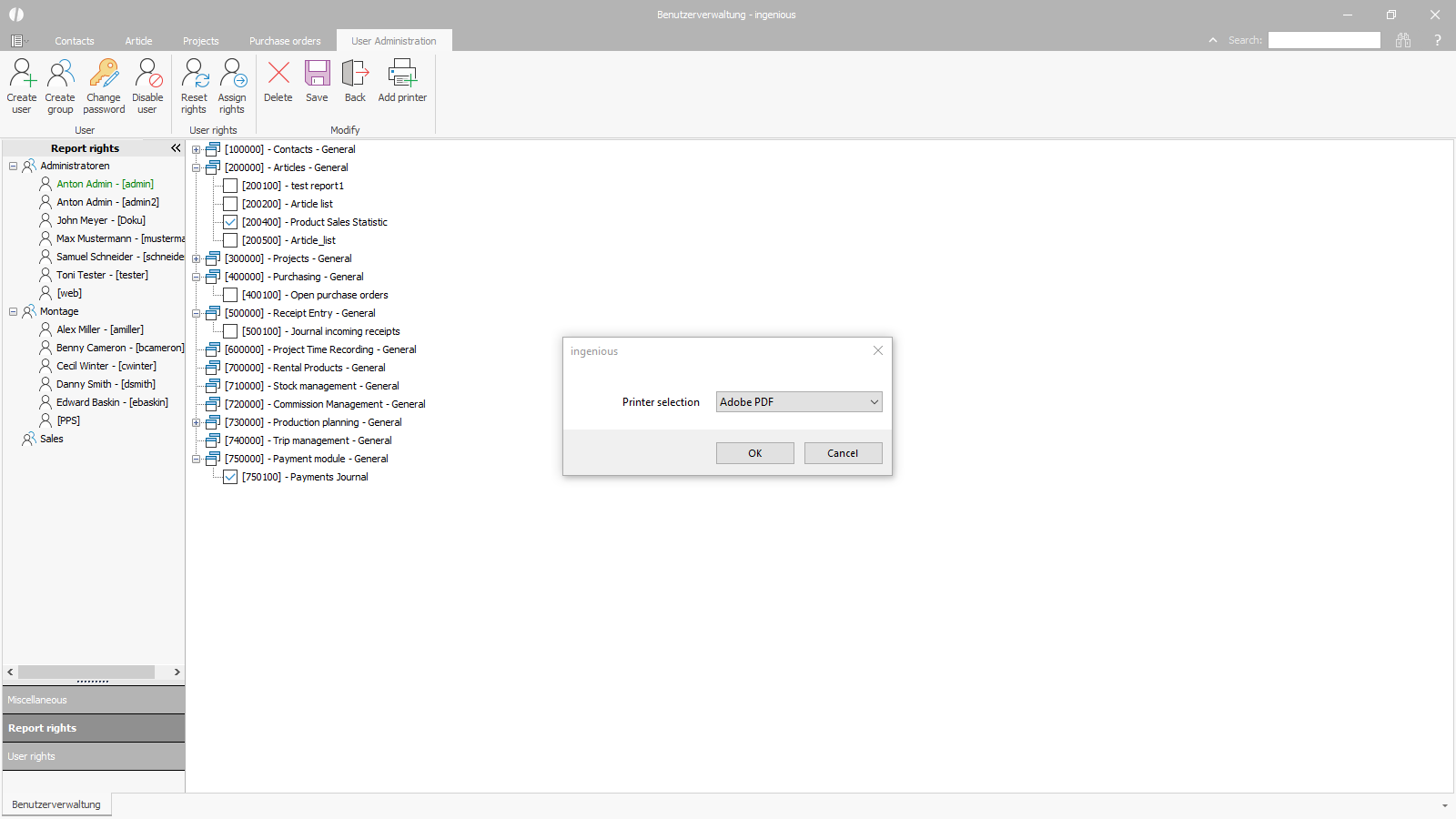Screen dimensions: 1456x819
Task: Open the Contacts tab
Action: pos(74,41)
